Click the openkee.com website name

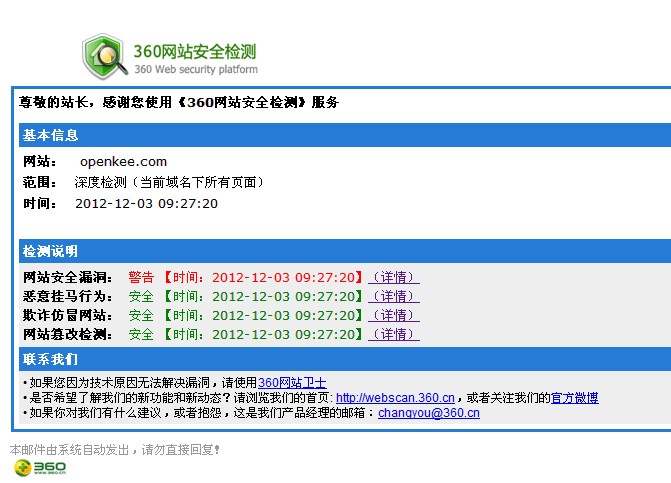[x=123, y=162]
